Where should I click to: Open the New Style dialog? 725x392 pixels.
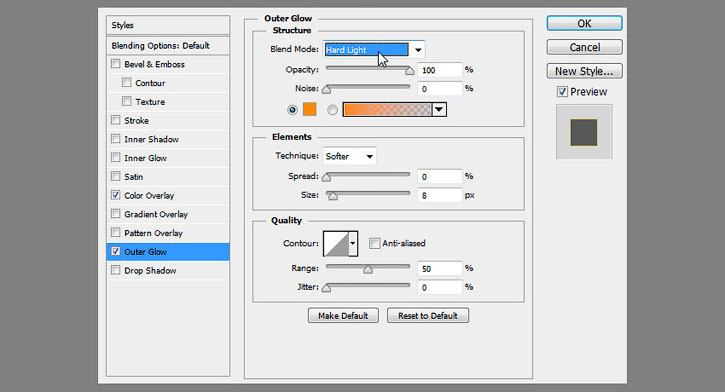click(584, 71)
